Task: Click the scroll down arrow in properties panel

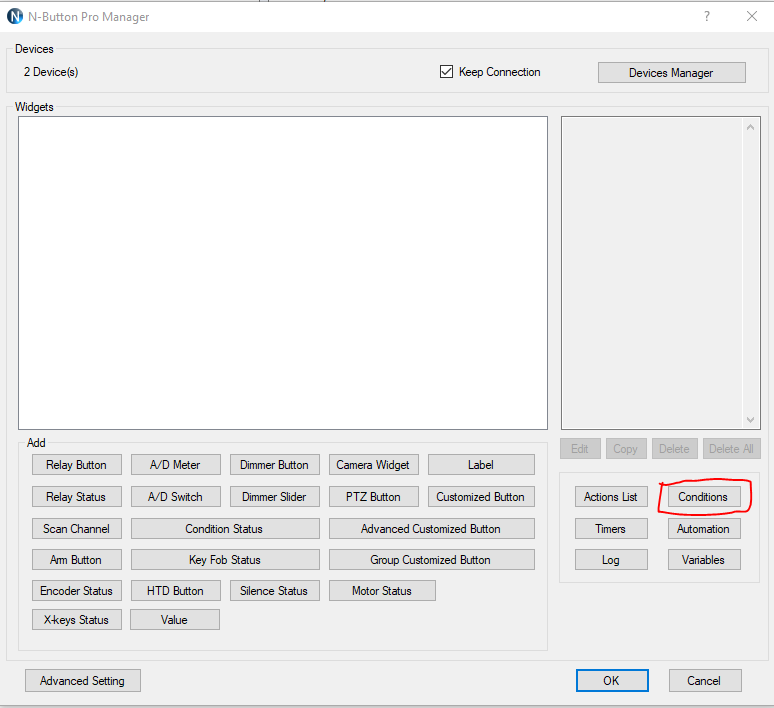Action: 750,420
